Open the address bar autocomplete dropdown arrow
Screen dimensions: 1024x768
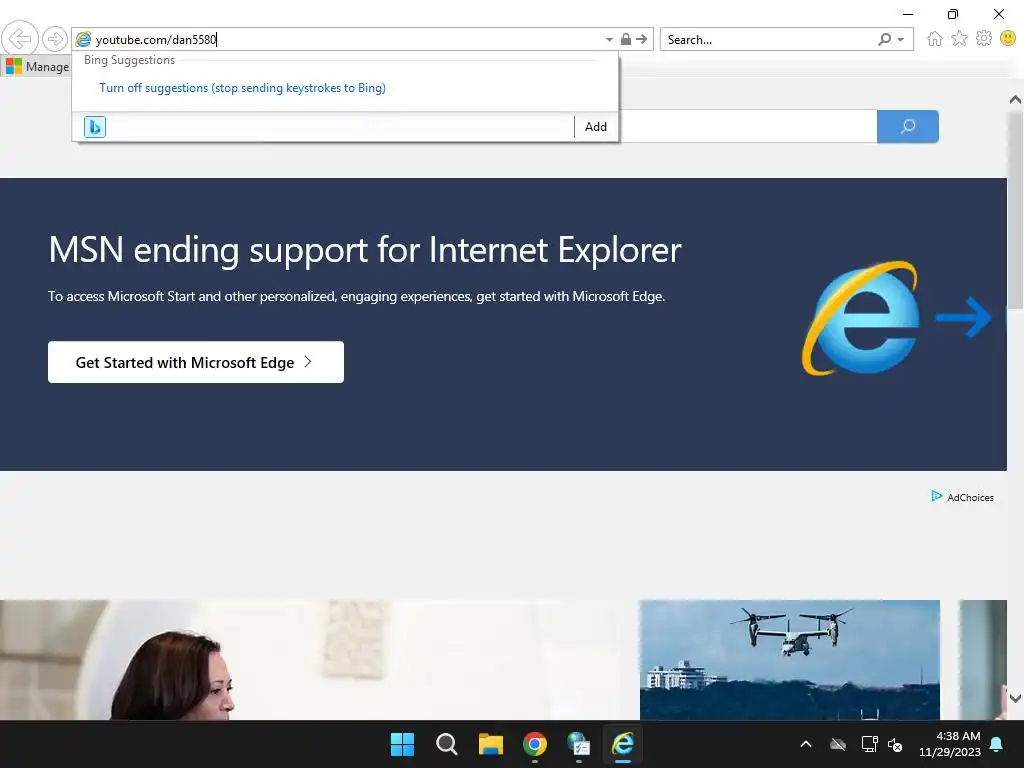[x=609, y=40]
